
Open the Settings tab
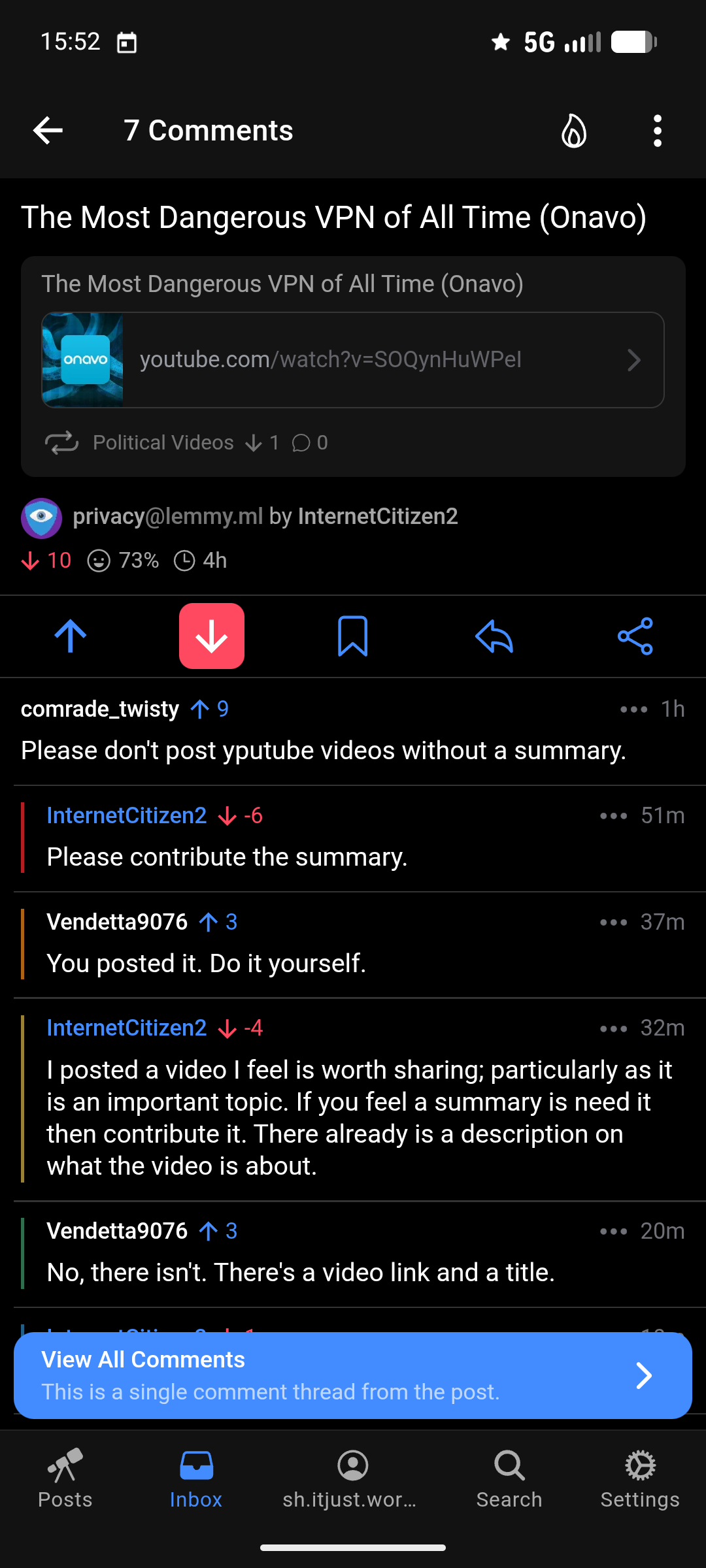(640, 1479)
